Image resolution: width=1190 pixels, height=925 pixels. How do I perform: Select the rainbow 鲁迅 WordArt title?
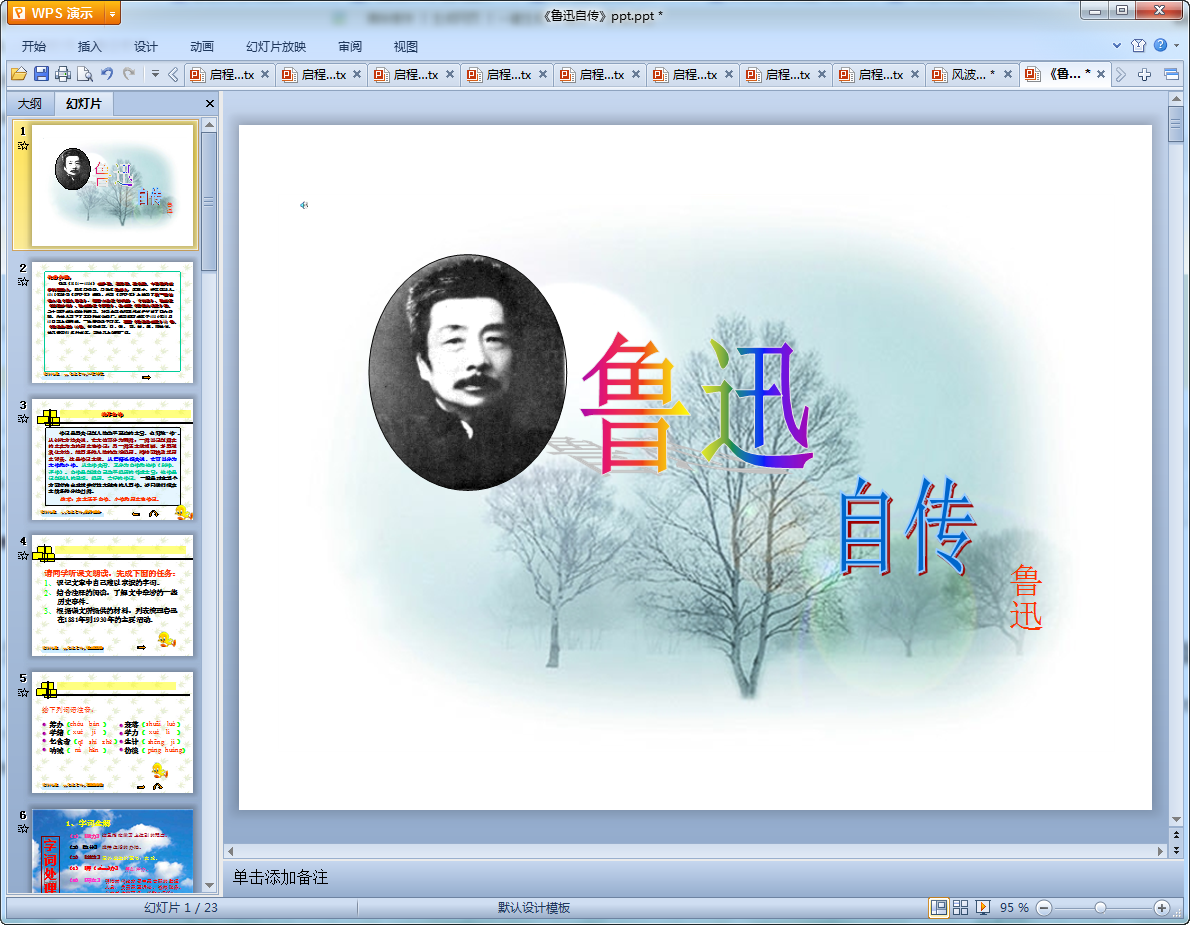click(x=697, y=402)
